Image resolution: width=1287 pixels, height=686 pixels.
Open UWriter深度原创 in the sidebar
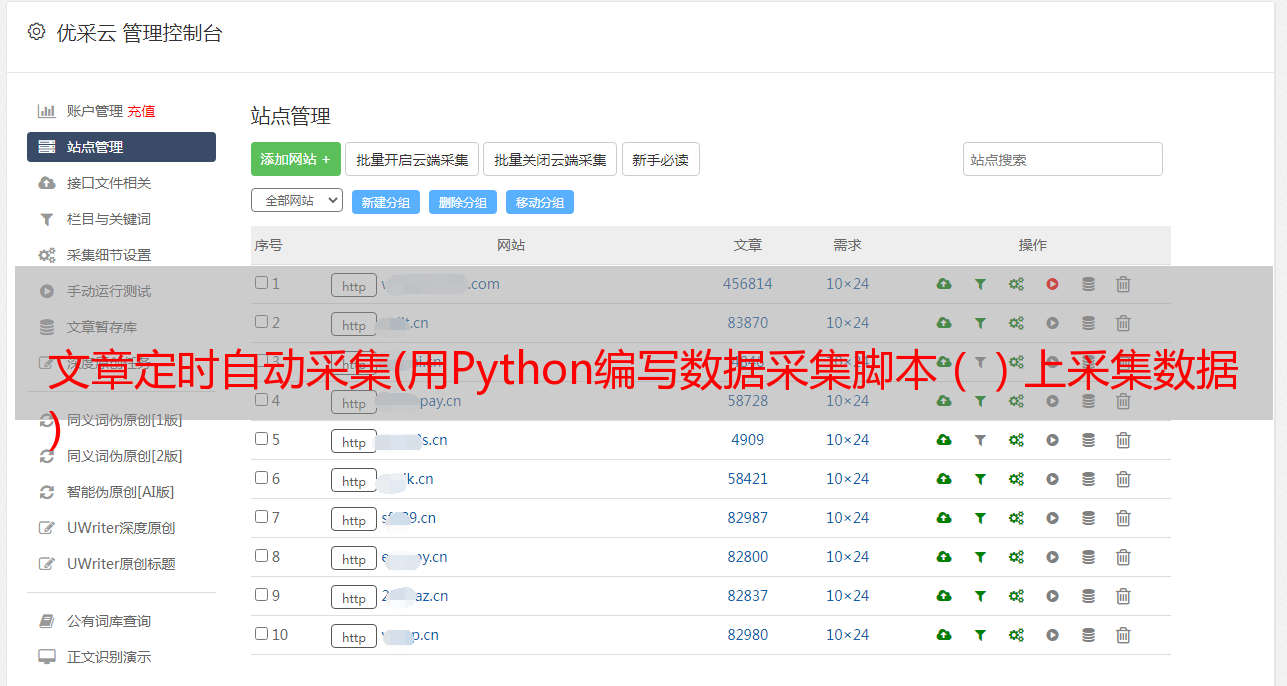[x=121, y=528]
